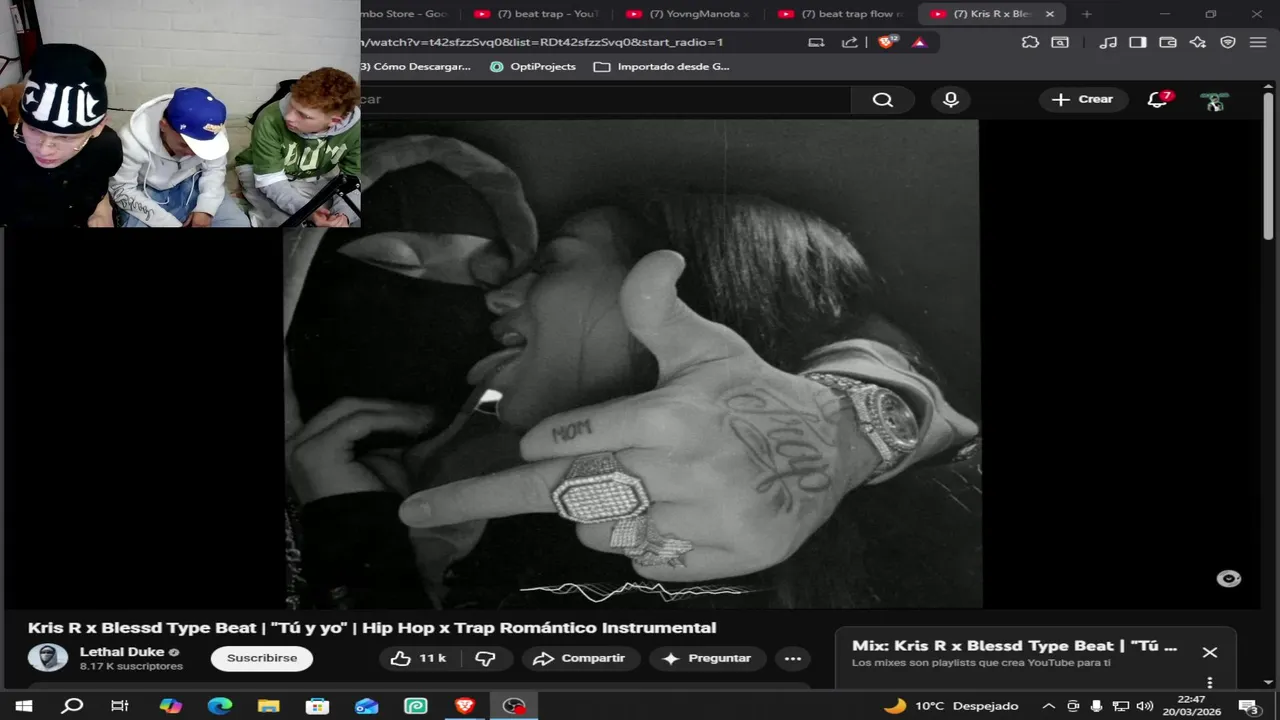Click the Crear button

coord(1083,99)
